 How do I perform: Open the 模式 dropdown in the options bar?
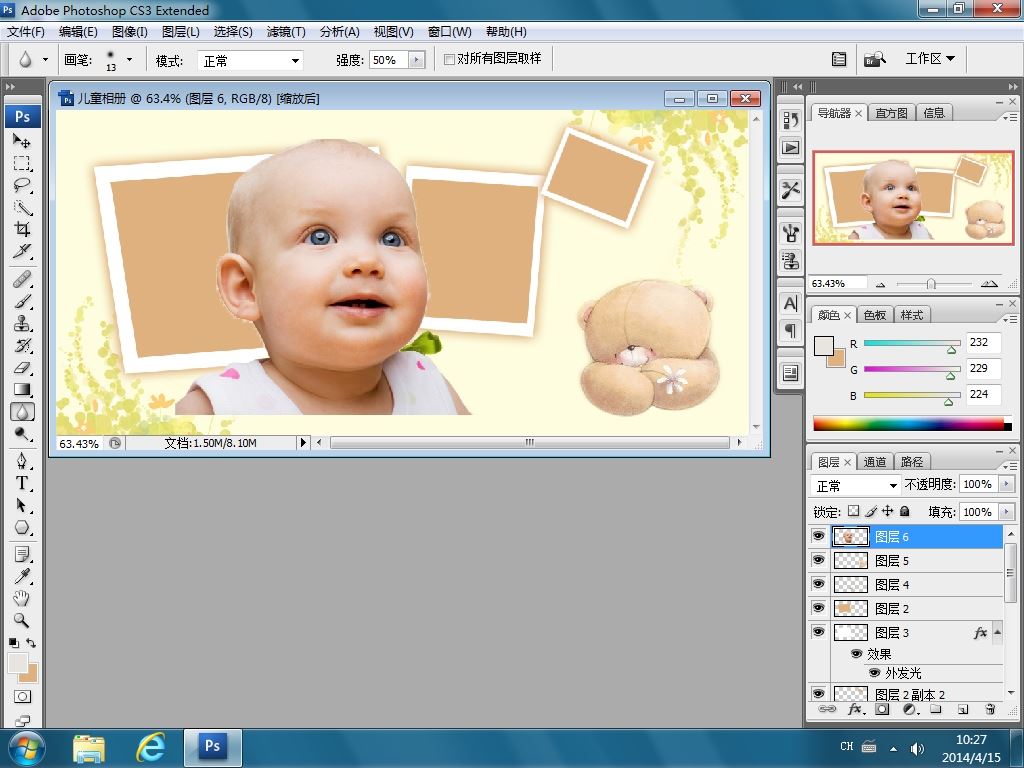coord(250,61)
